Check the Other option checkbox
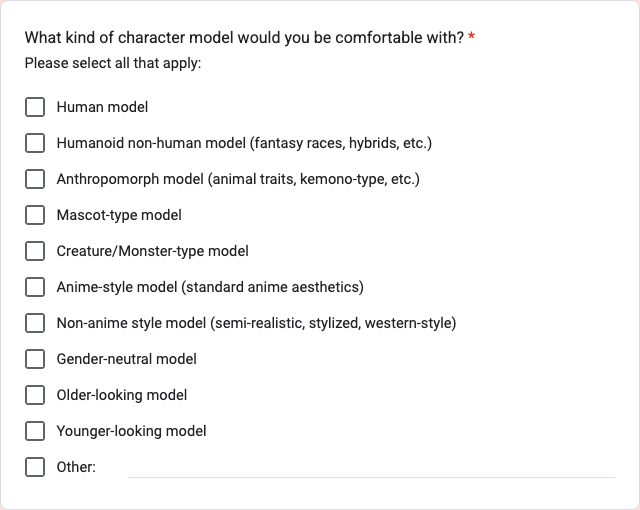The height and width of the screenshot is (510, 640). [x=35, y=467]
